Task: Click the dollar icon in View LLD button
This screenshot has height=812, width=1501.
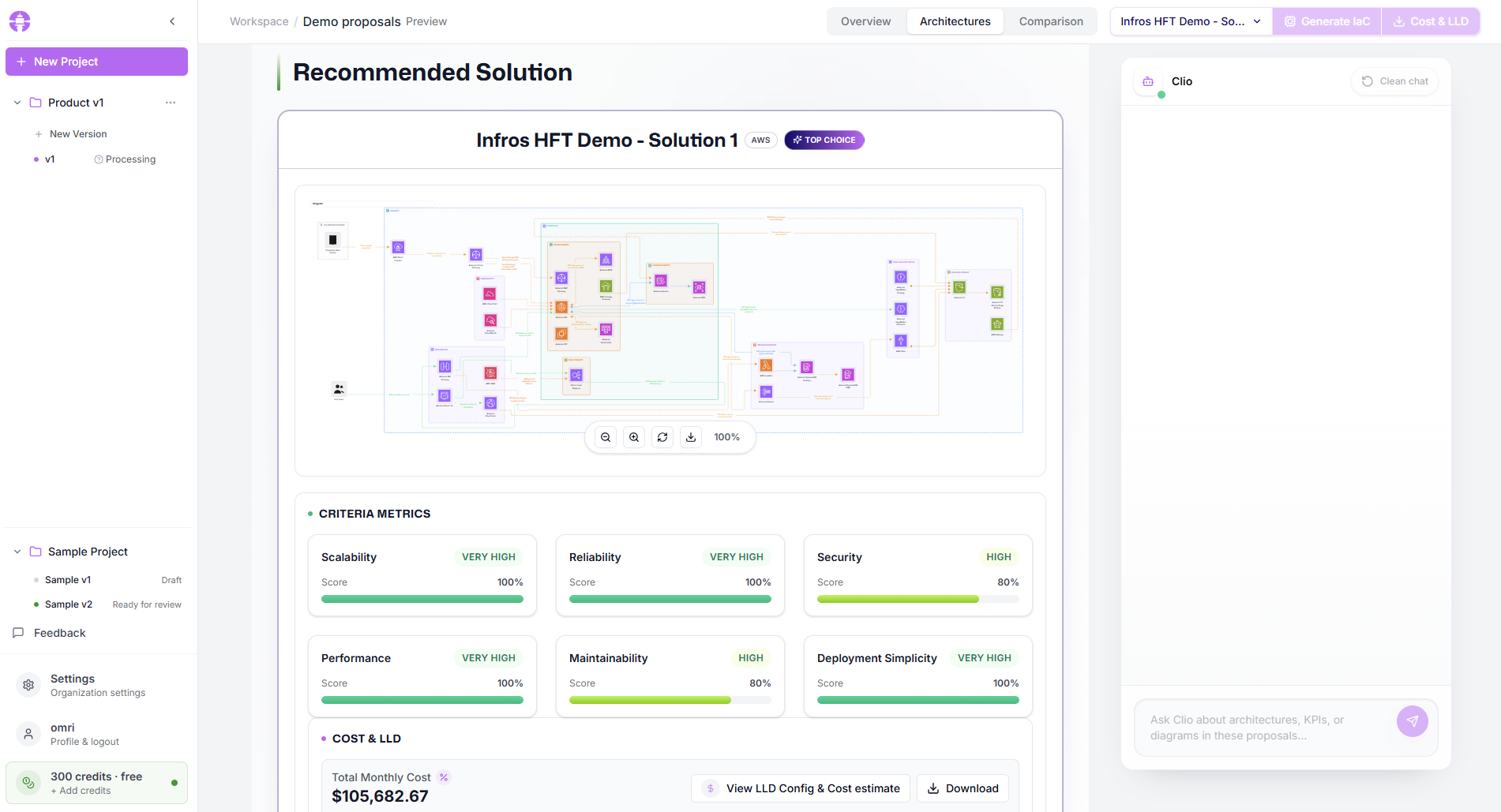Action: point(711,788)
